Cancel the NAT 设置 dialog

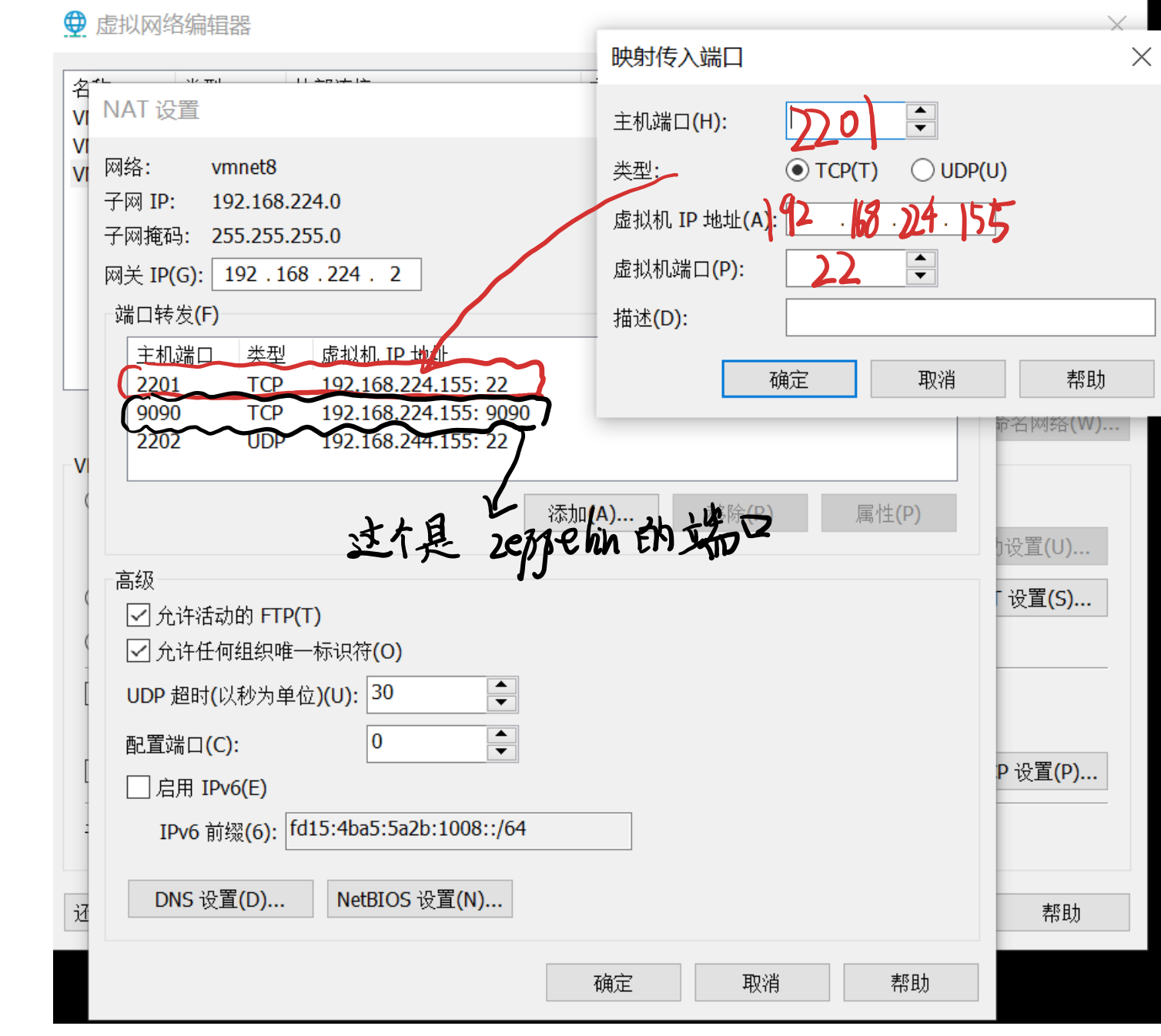click(762, 982)
